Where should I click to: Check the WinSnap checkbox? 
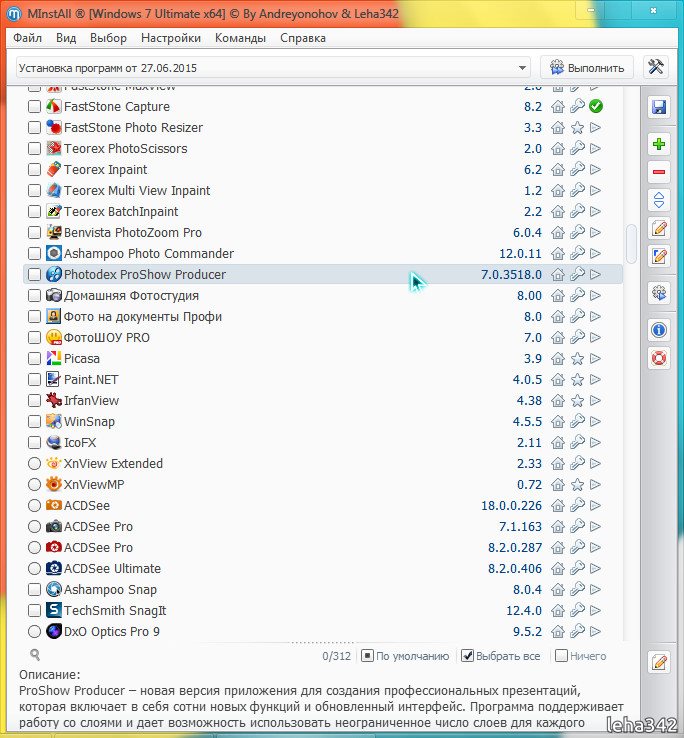click(34, 421)
